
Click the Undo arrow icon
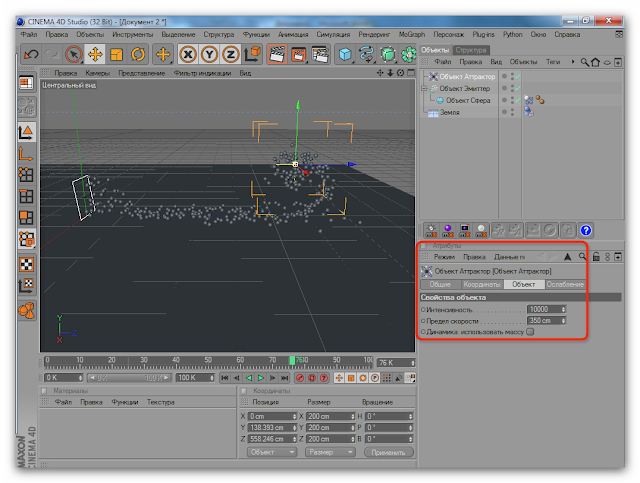click(x=31, y=54)
